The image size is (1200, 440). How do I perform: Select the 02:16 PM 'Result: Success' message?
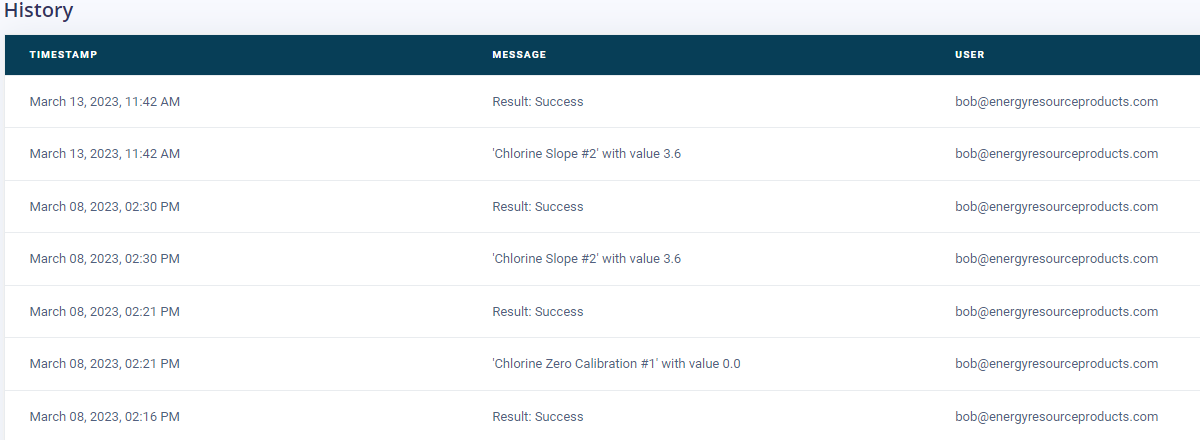pos(537,417)
